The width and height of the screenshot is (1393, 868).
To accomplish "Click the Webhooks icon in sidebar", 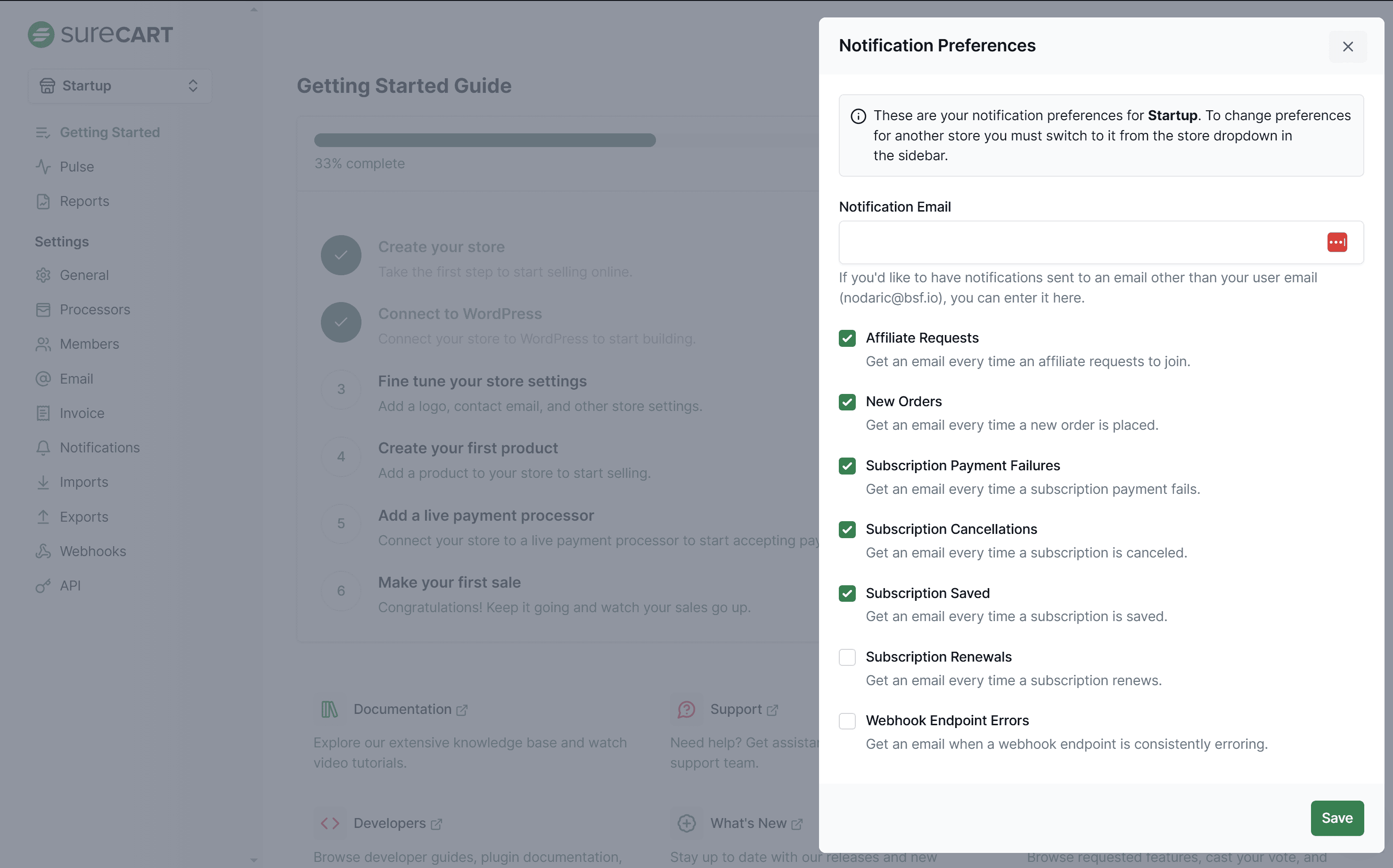I will (43, 552).
